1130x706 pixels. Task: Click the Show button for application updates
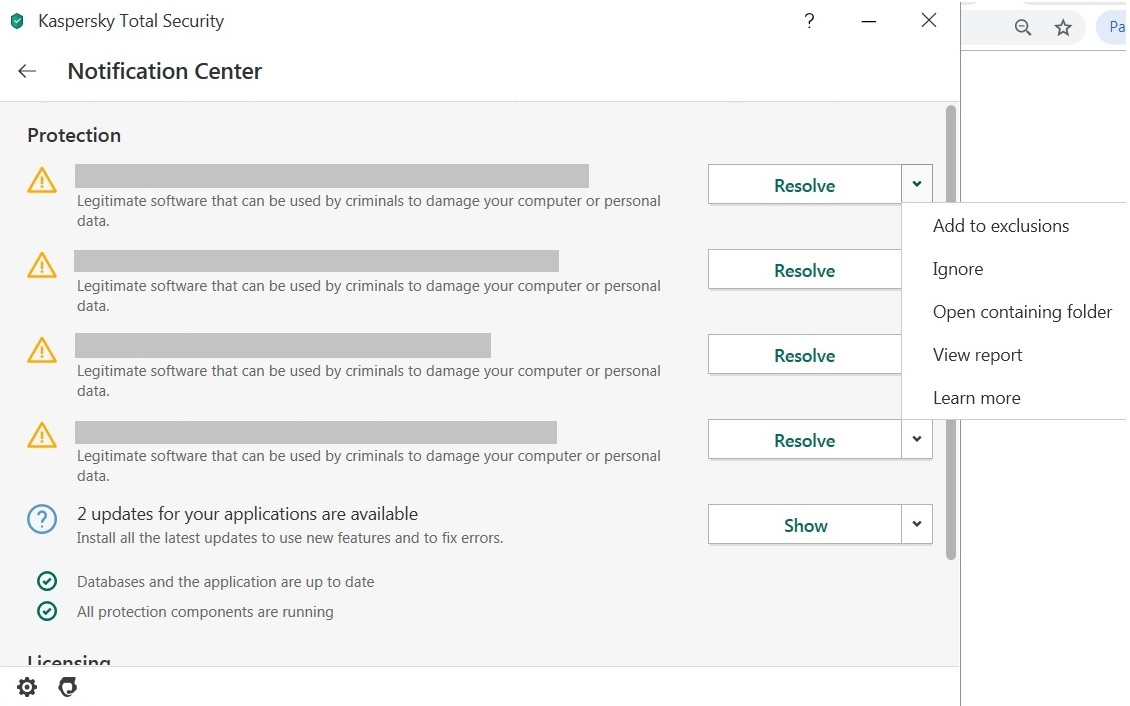(805, 524)
